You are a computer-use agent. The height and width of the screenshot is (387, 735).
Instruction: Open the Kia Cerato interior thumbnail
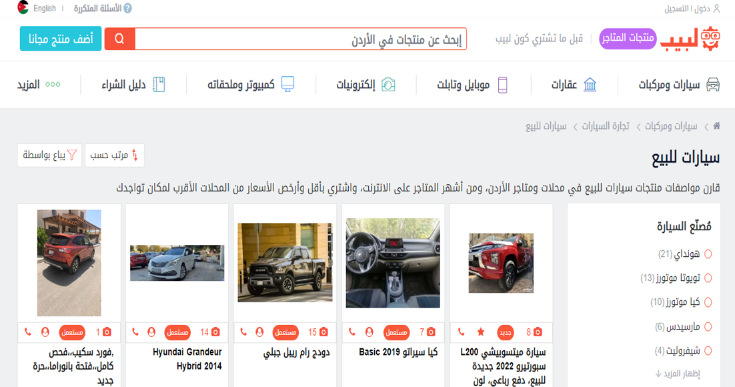pos(393,263)
